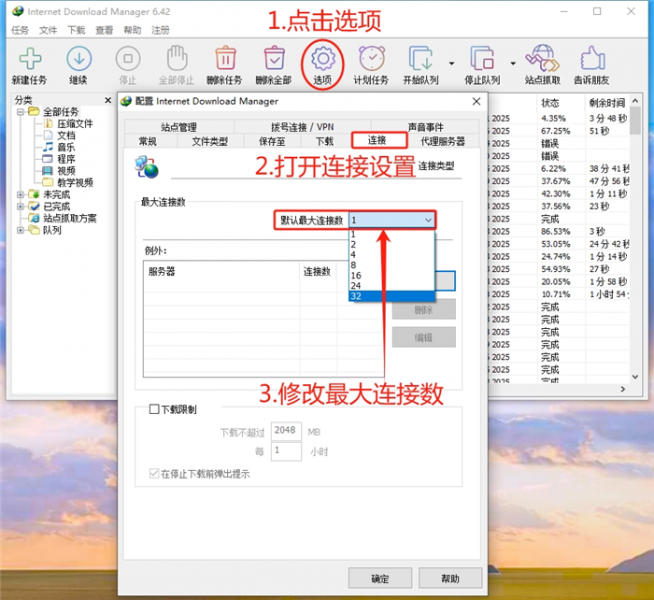The height and width of the screenshot is (600, 654).
Task: Click the 停止队列 icon
Action: 482,58
